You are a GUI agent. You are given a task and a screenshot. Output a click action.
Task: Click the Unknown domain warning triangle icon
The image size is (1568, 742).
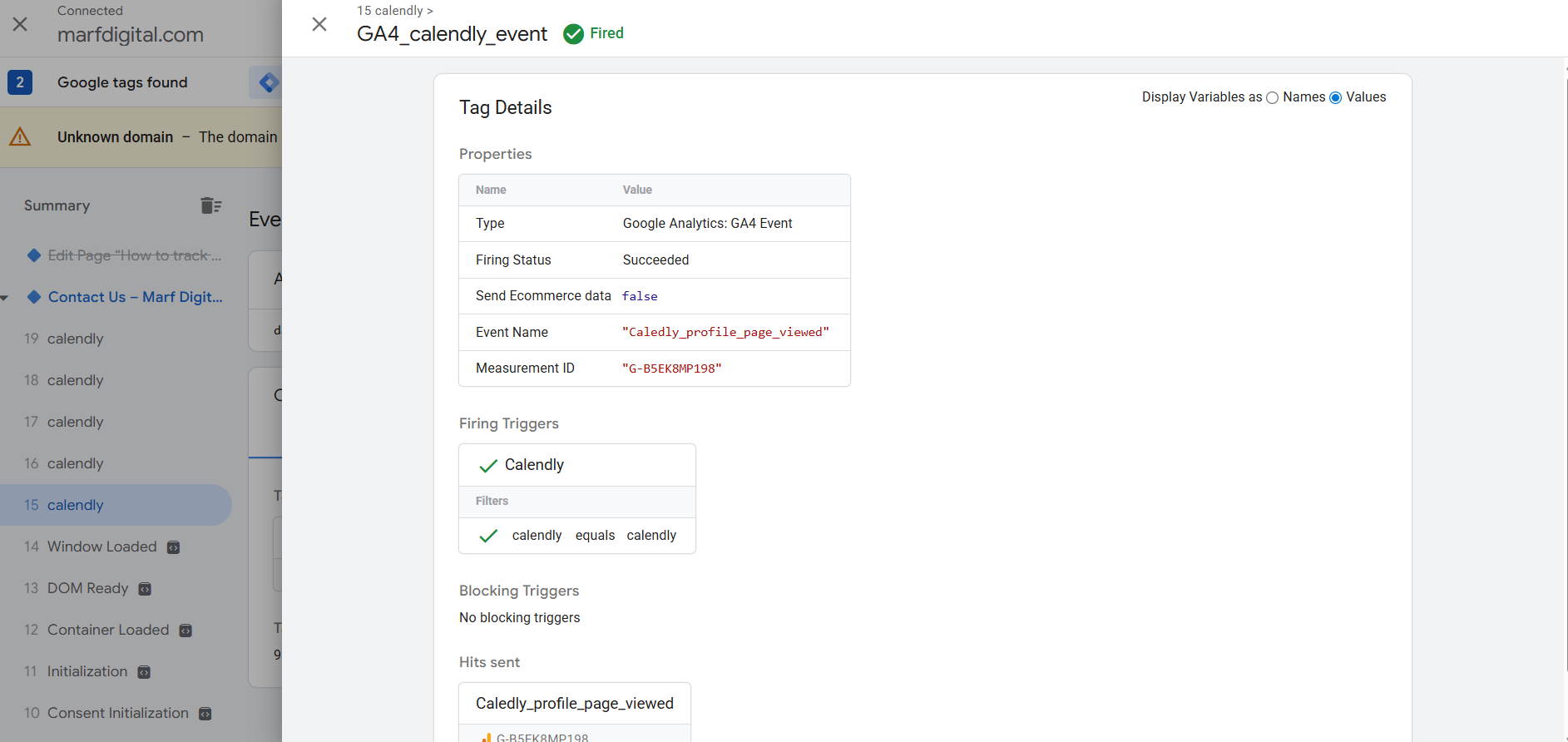(x=20, y=137)
